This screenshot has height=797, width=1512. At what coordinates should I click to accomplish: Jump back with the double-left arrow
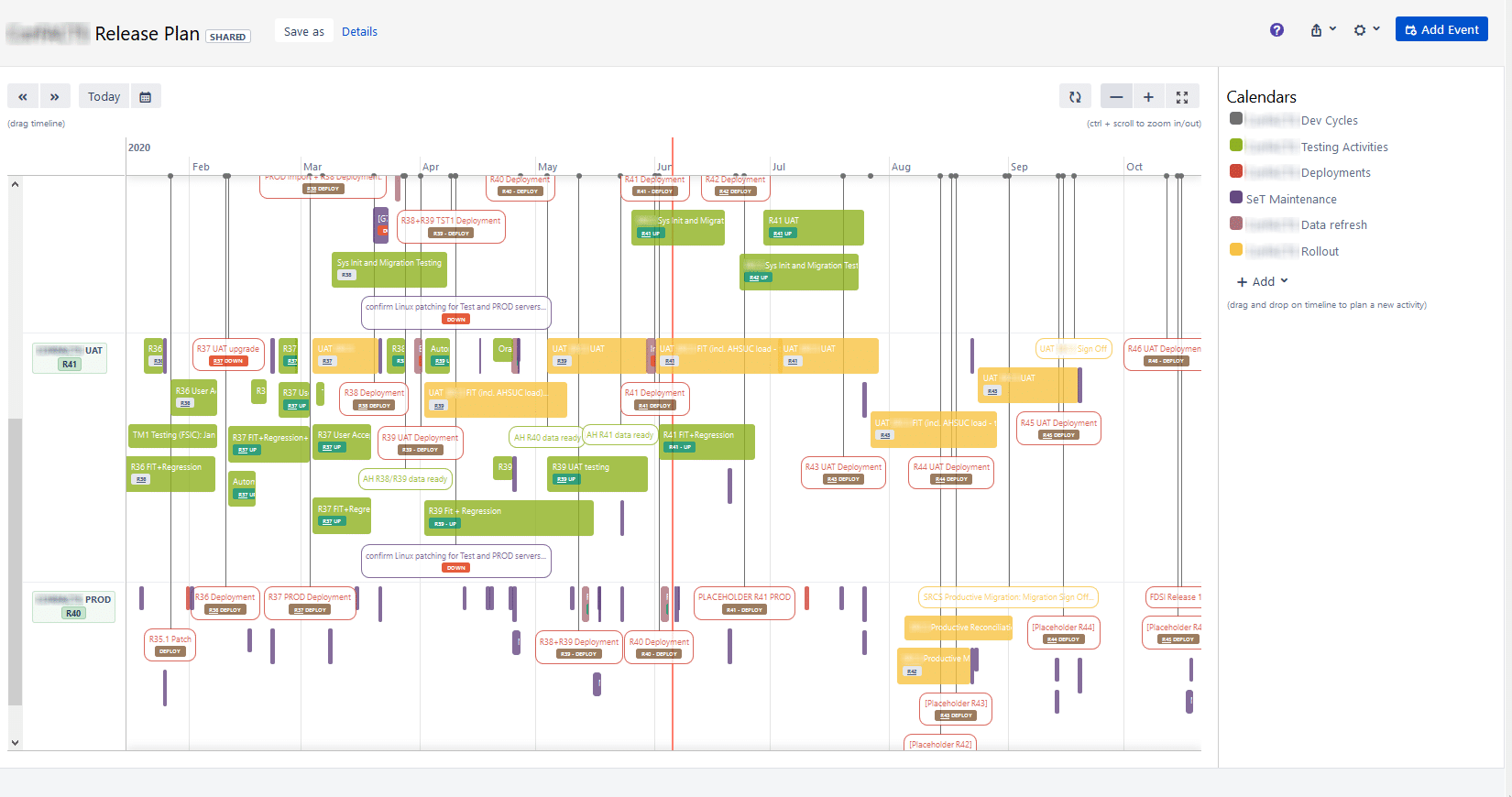click(x=23, y=96)
